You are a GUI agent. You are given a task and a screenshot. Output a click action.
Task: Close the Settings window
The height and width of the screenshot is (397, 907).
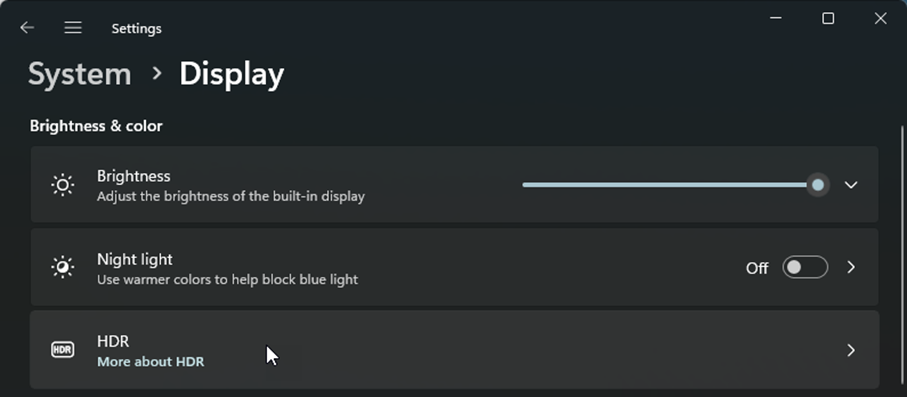880,19
